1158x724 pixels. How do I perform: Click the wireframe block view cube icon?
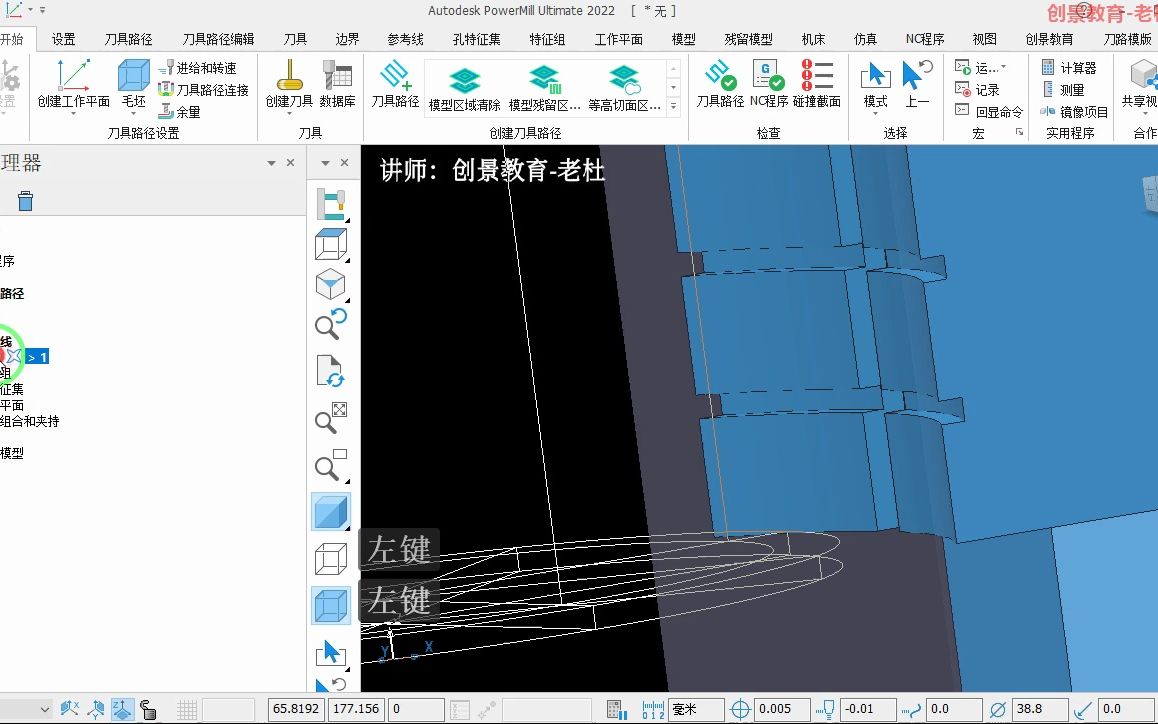tap(331, 245)
